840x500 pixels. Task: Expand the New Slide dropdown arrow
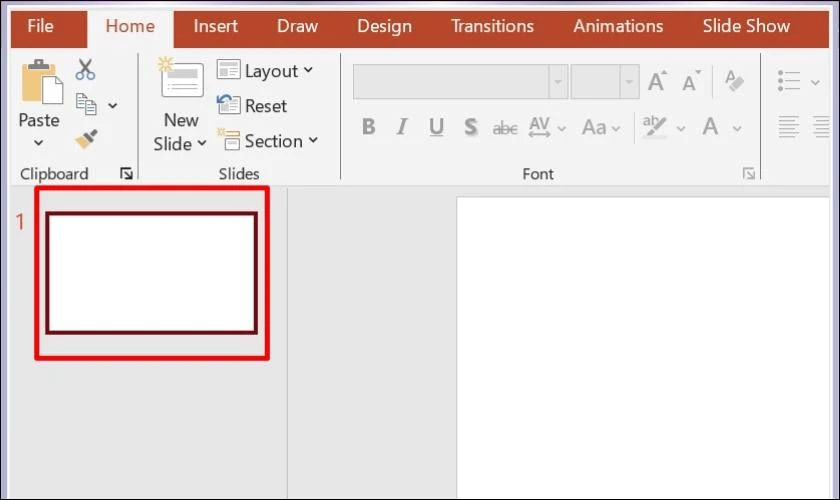click(202, 143)
